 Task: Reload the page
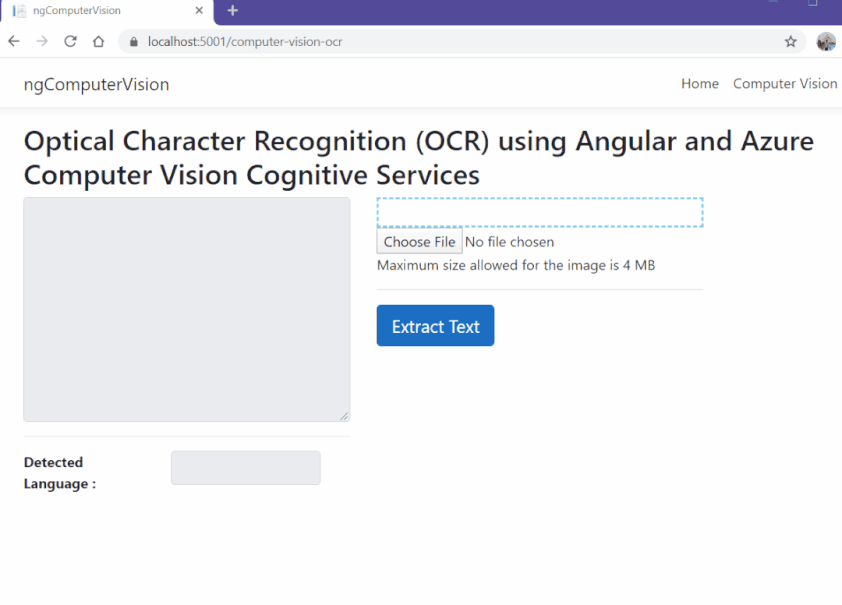69,41
